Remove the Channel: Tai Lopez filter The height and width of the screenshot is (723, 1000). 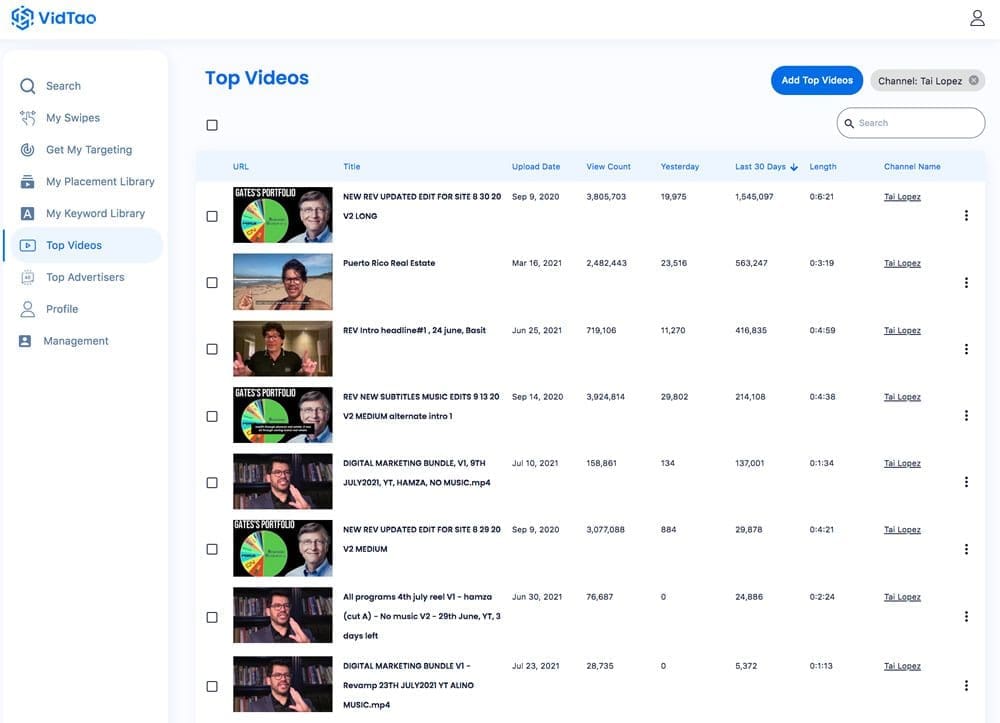(974, 80)
